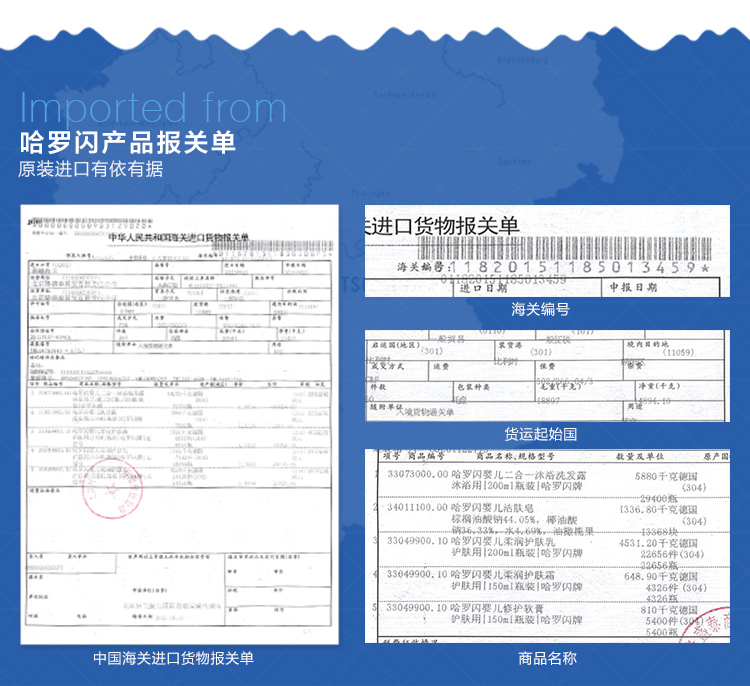Click the 'Imported from' heading text
Image resolution: width=750 pixels, height=686 pixels.
153,108
